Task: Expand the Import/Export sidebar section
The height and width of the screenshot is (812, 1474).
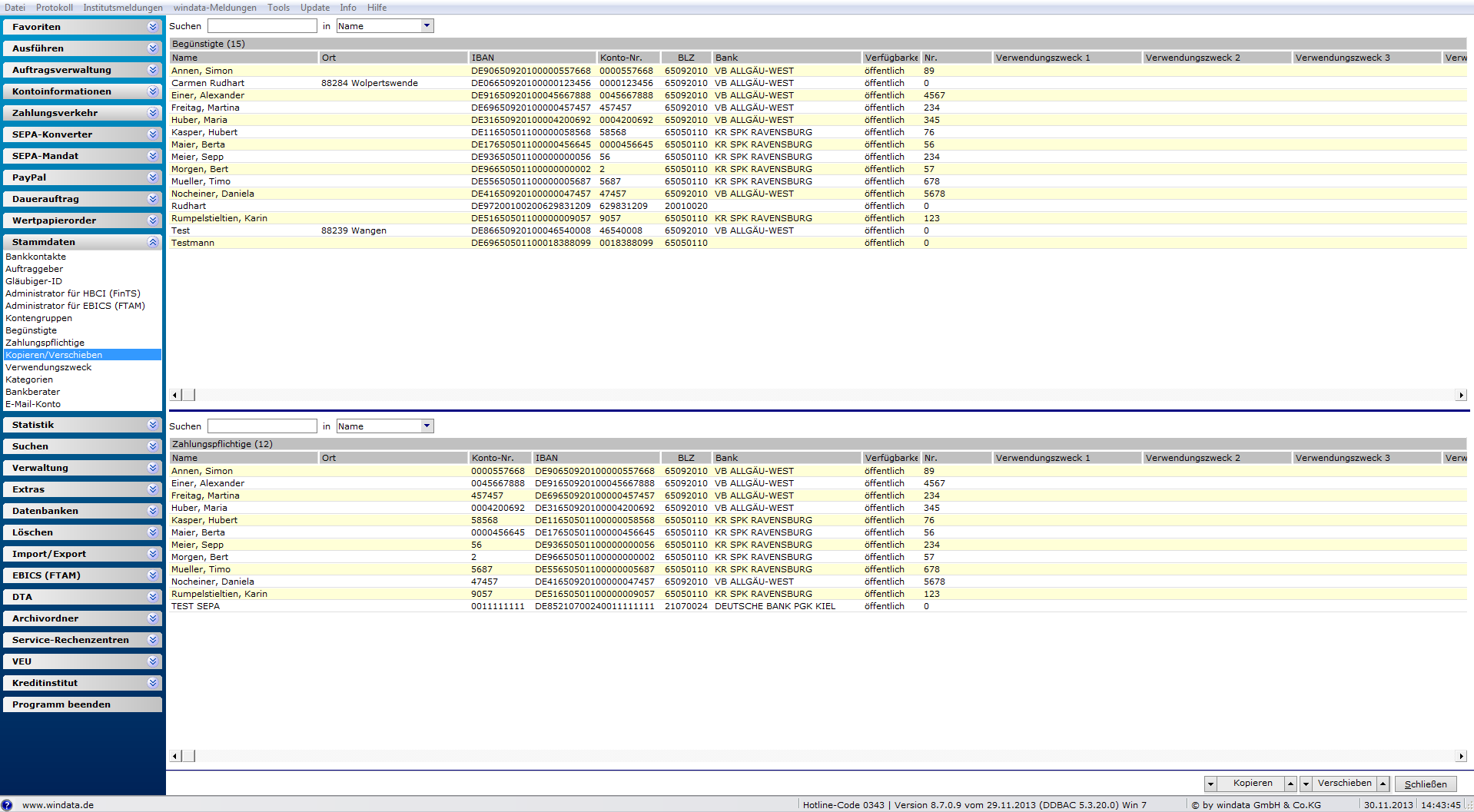Action: [82, 554]
